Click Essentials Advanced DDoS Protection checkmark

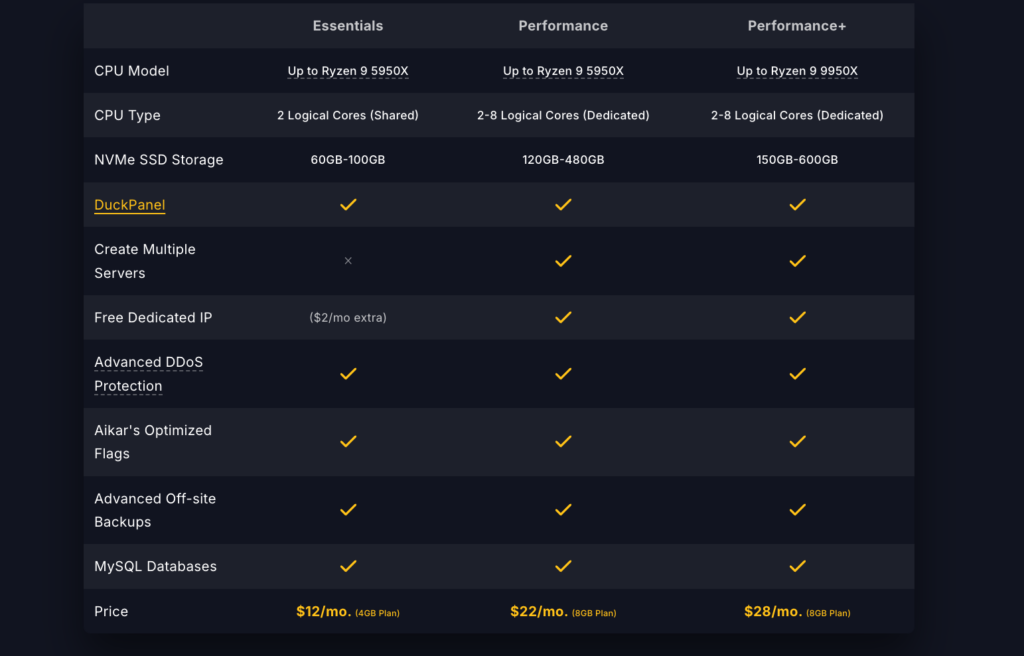tap(348, 374)
